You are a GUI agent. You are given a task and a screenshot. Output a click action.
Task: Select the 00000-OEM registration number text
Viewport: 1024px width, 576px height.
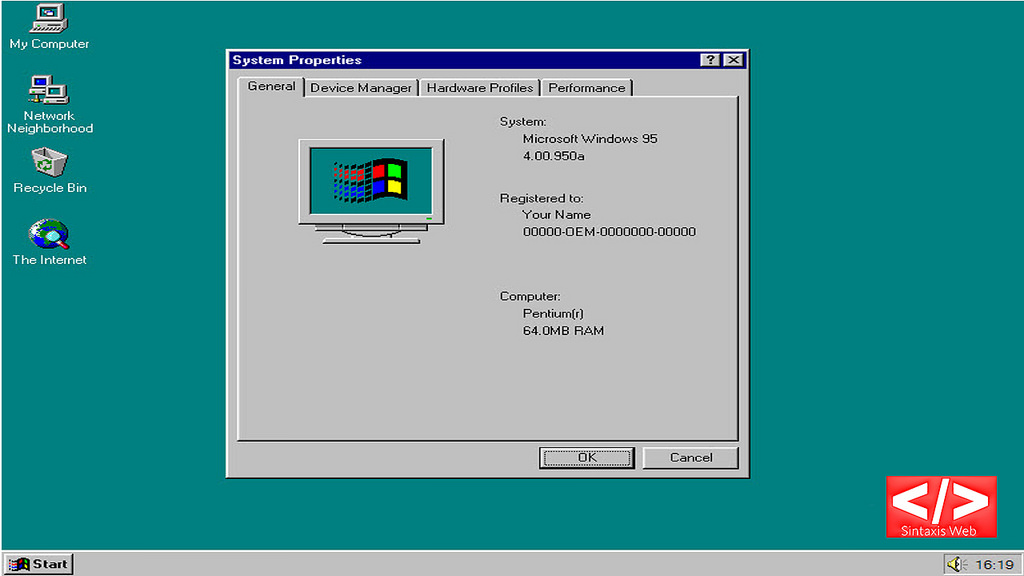point(610,231)
